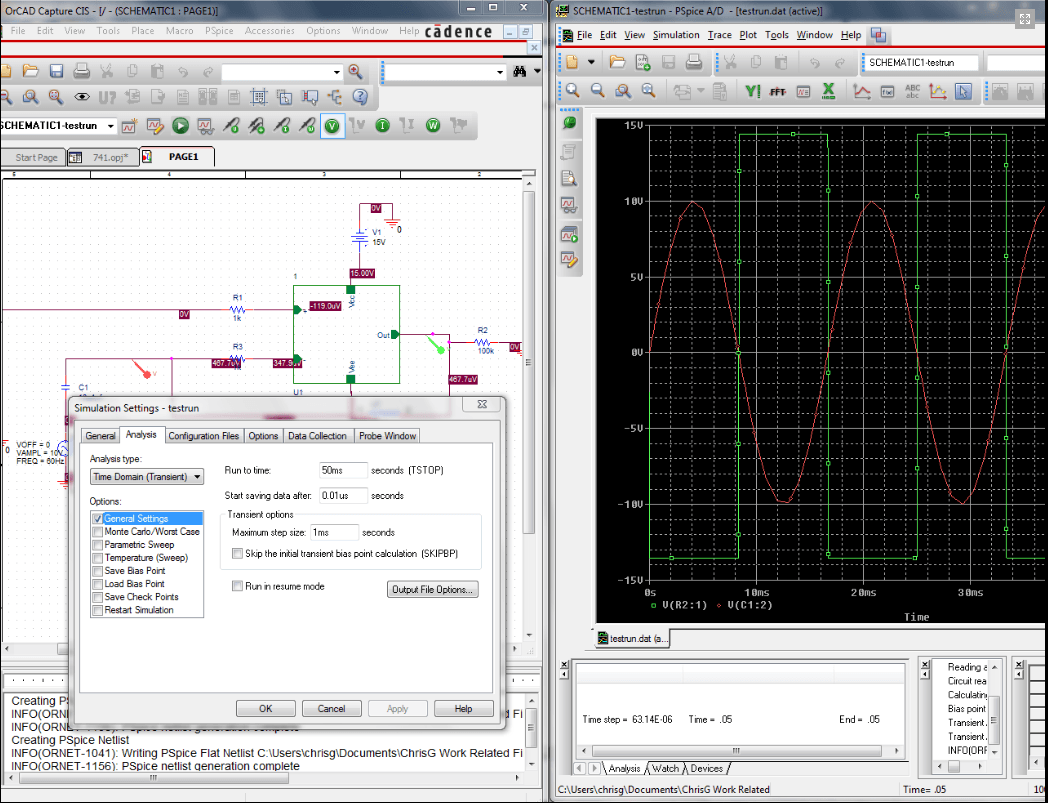Open the dropdown arrow beside PSpice New icon

coord(591,62)
